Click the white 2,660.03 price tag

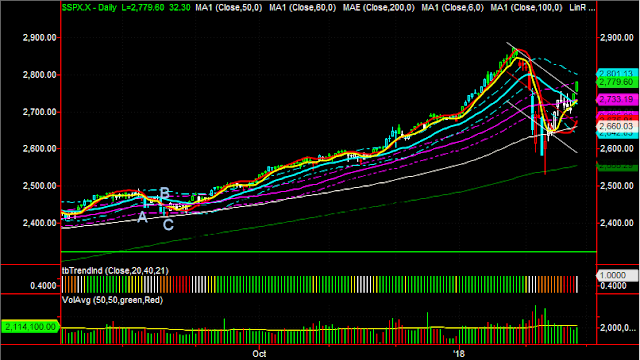pyautogui.click(x=617, y=126)
